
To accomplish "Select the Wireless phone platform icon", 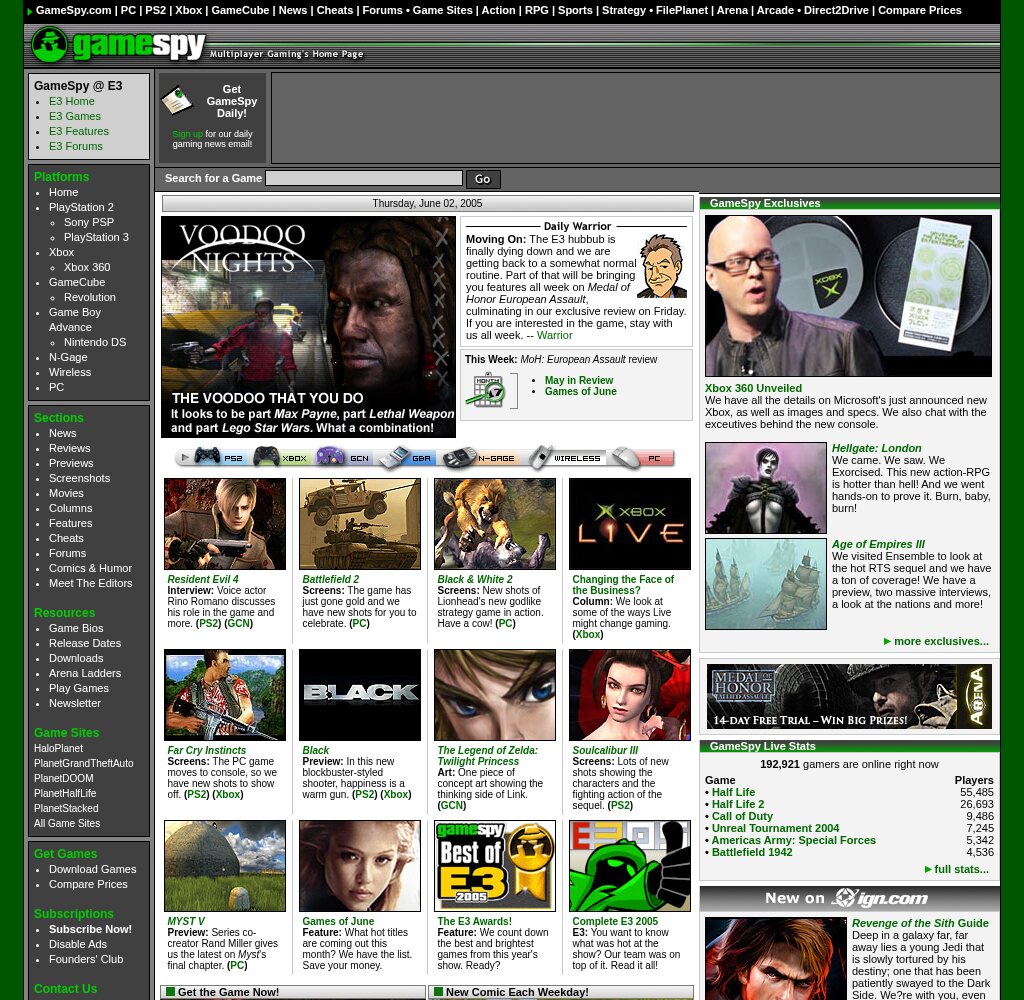I will [x=565, y=457].
